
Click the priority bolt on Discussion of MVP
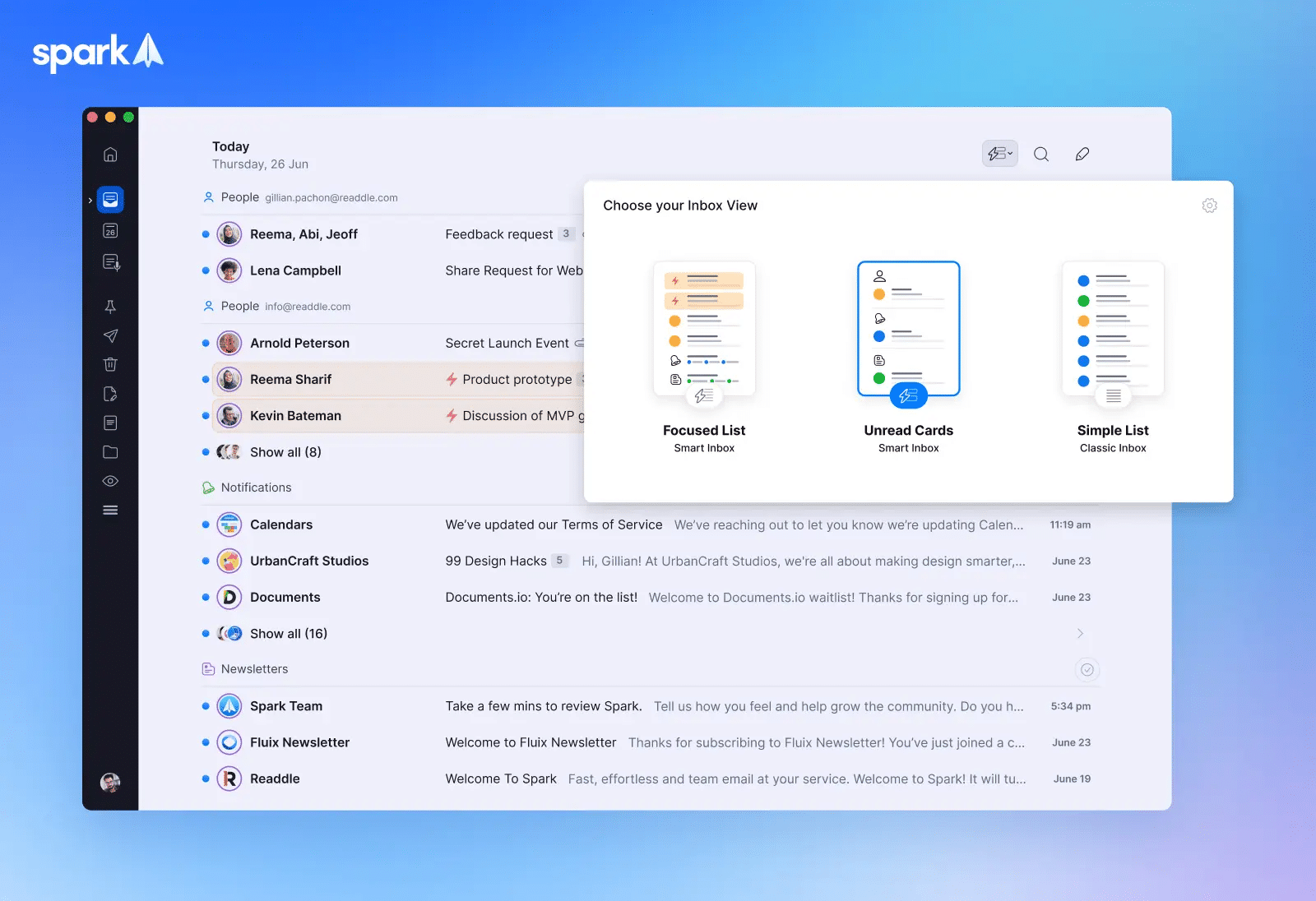click(x=452, y=415)
